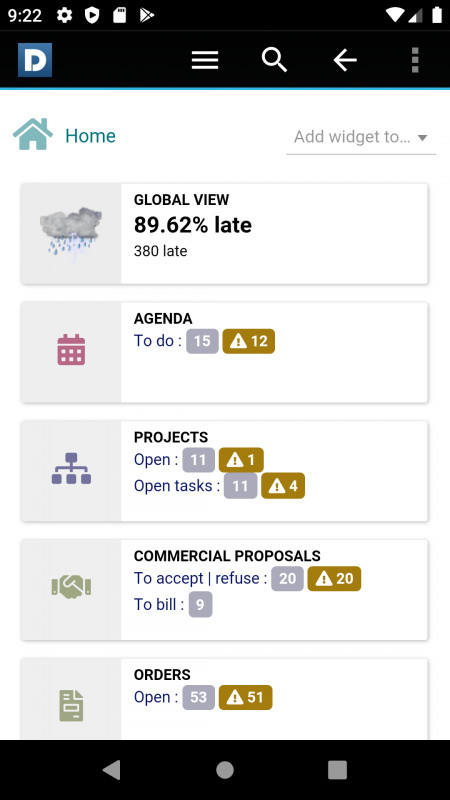Screen dimensions: 450x800
Task: Tap the Agenda late warning badge 12
Action: [x=248, y=341]
